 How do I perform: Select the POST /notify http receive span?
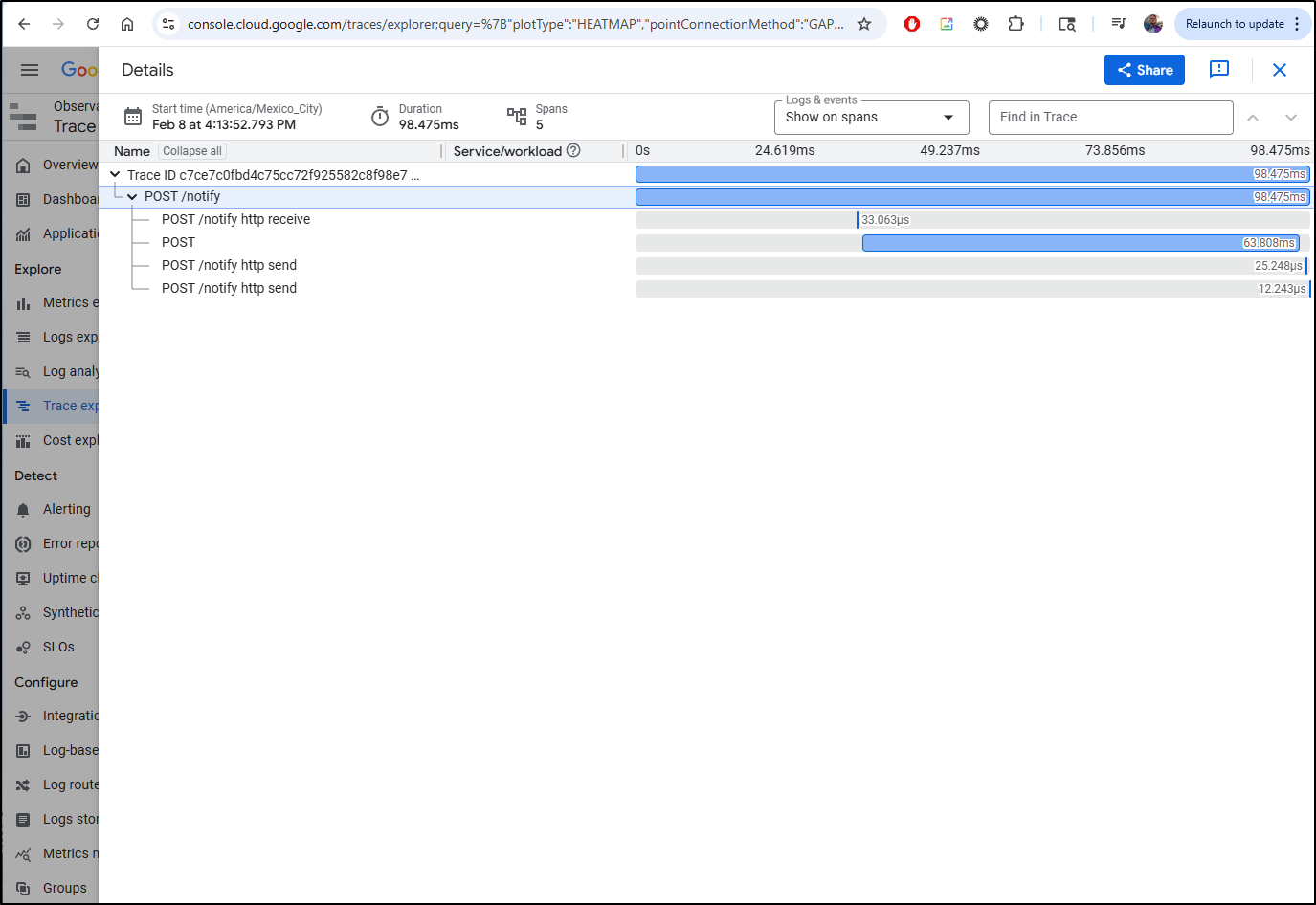point(235,220)
